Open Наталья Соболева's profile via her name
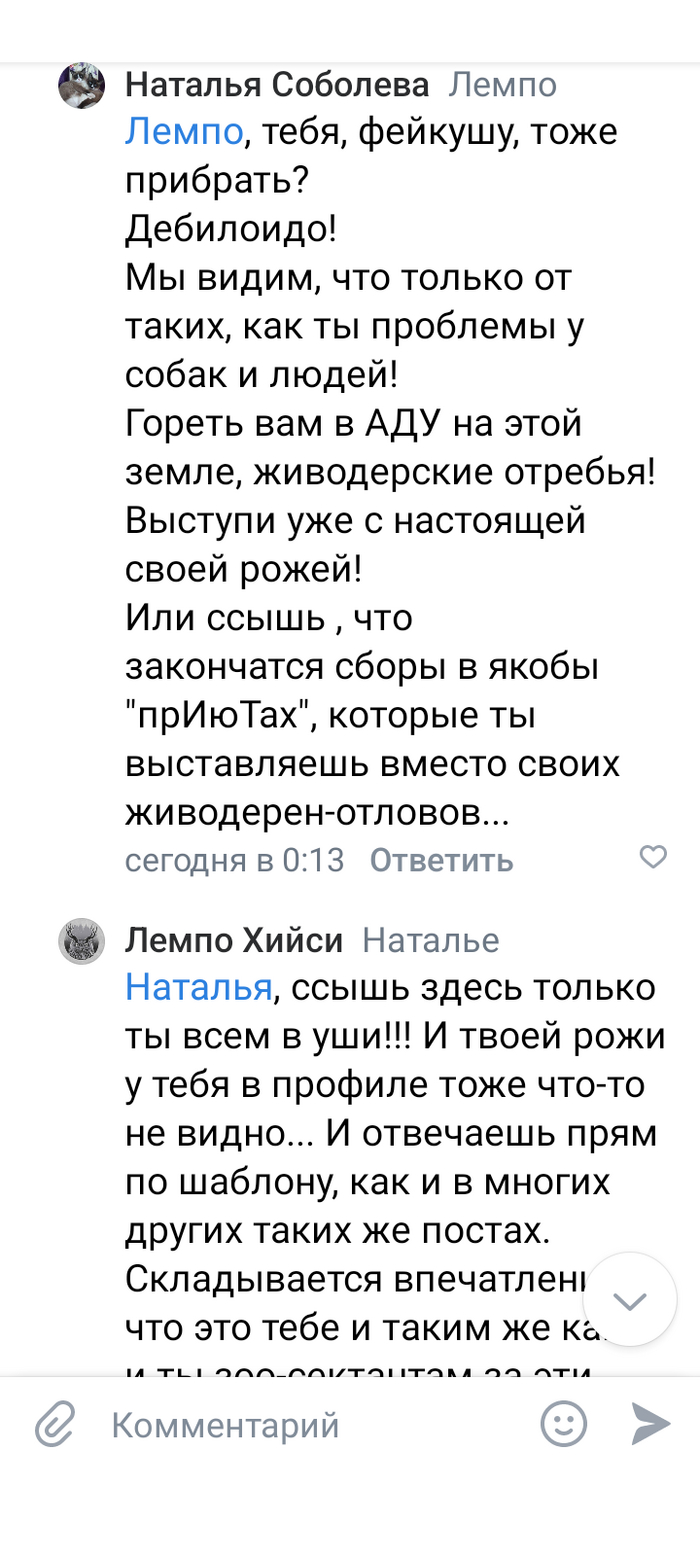The height and width of the screenshot is (1556, 700). pos(276,86)
